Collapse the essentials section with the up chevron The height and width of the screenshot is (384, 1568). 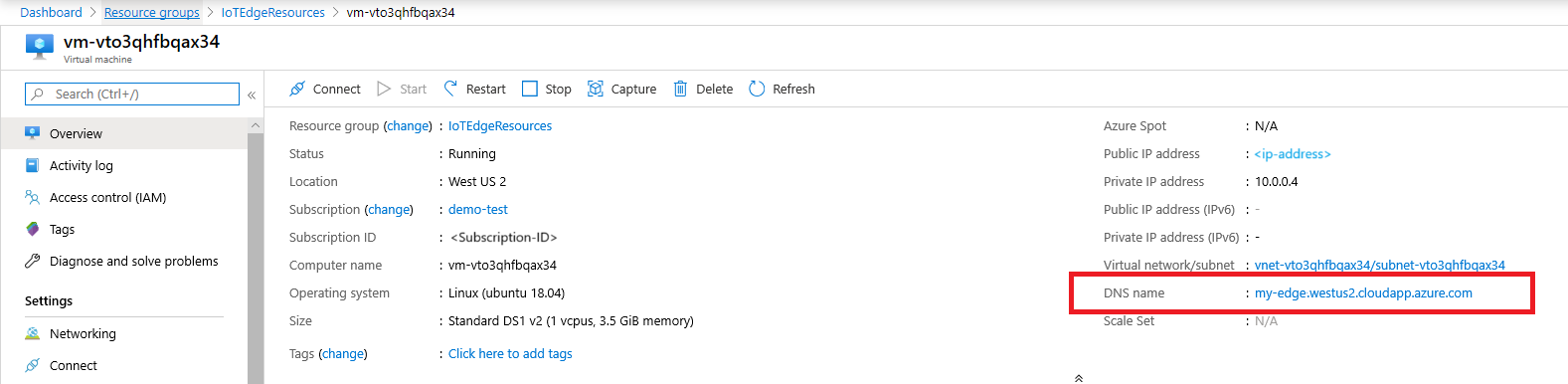1079,378
